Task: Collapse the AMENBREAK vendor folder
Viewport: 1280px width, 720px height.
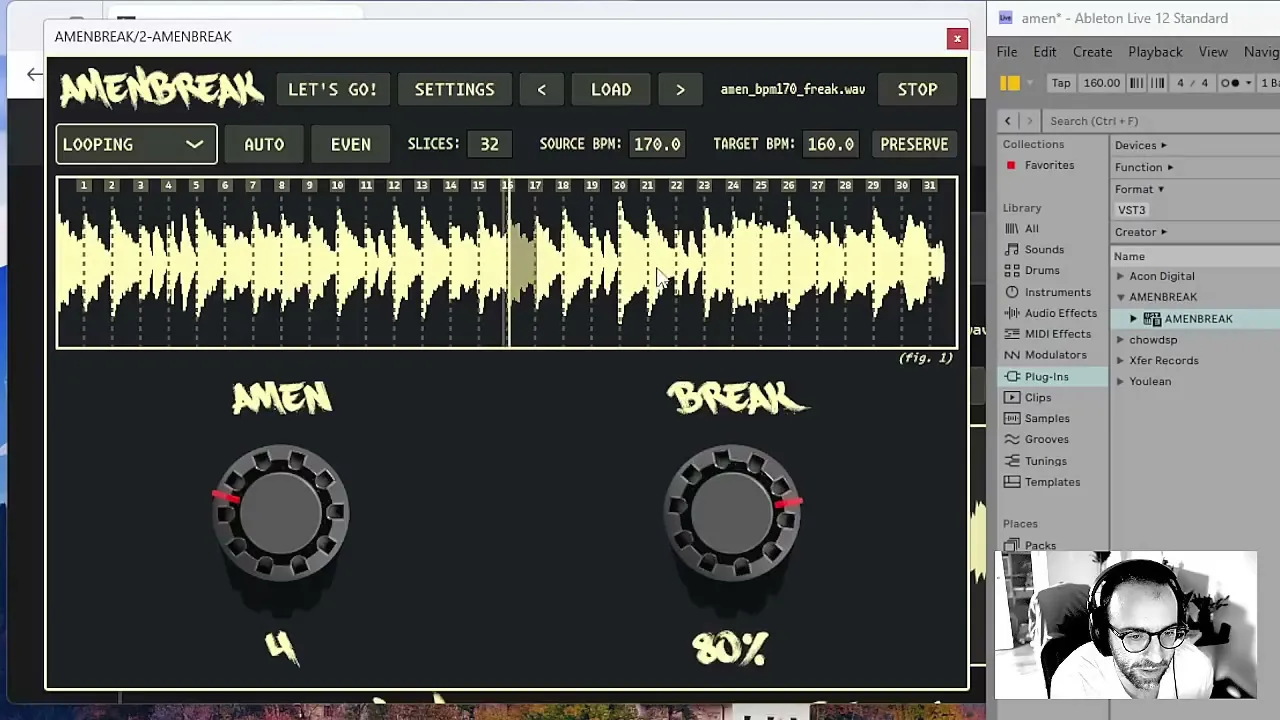Action: click(x=1120, y=297)
